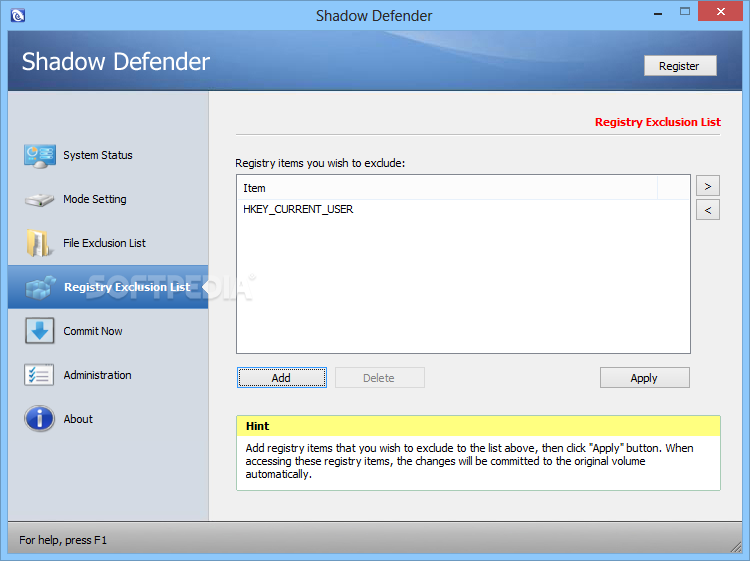Open the System Status page label
This screenshot has height=561, width=750.
pos(98,155)
